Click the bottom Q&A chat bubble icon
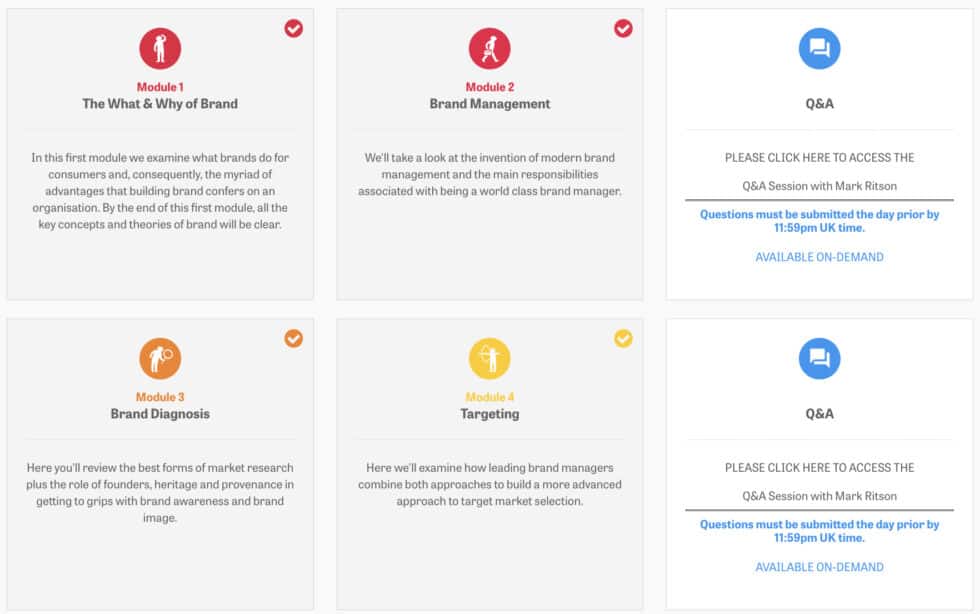This screenshot has height=614, width=980. [x=818, y=357]
